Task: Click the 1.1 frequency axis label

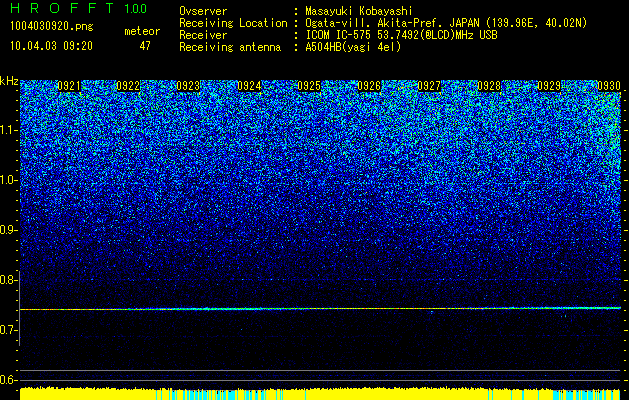Action: 8,130
